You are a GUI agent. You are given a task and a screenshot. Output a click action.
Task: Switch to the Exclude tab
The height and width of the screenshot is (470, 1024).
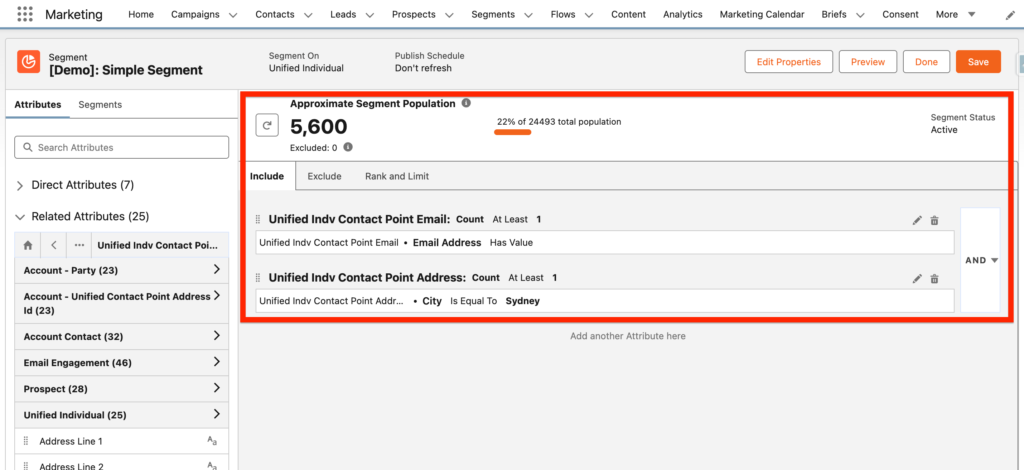click(324, 176)
